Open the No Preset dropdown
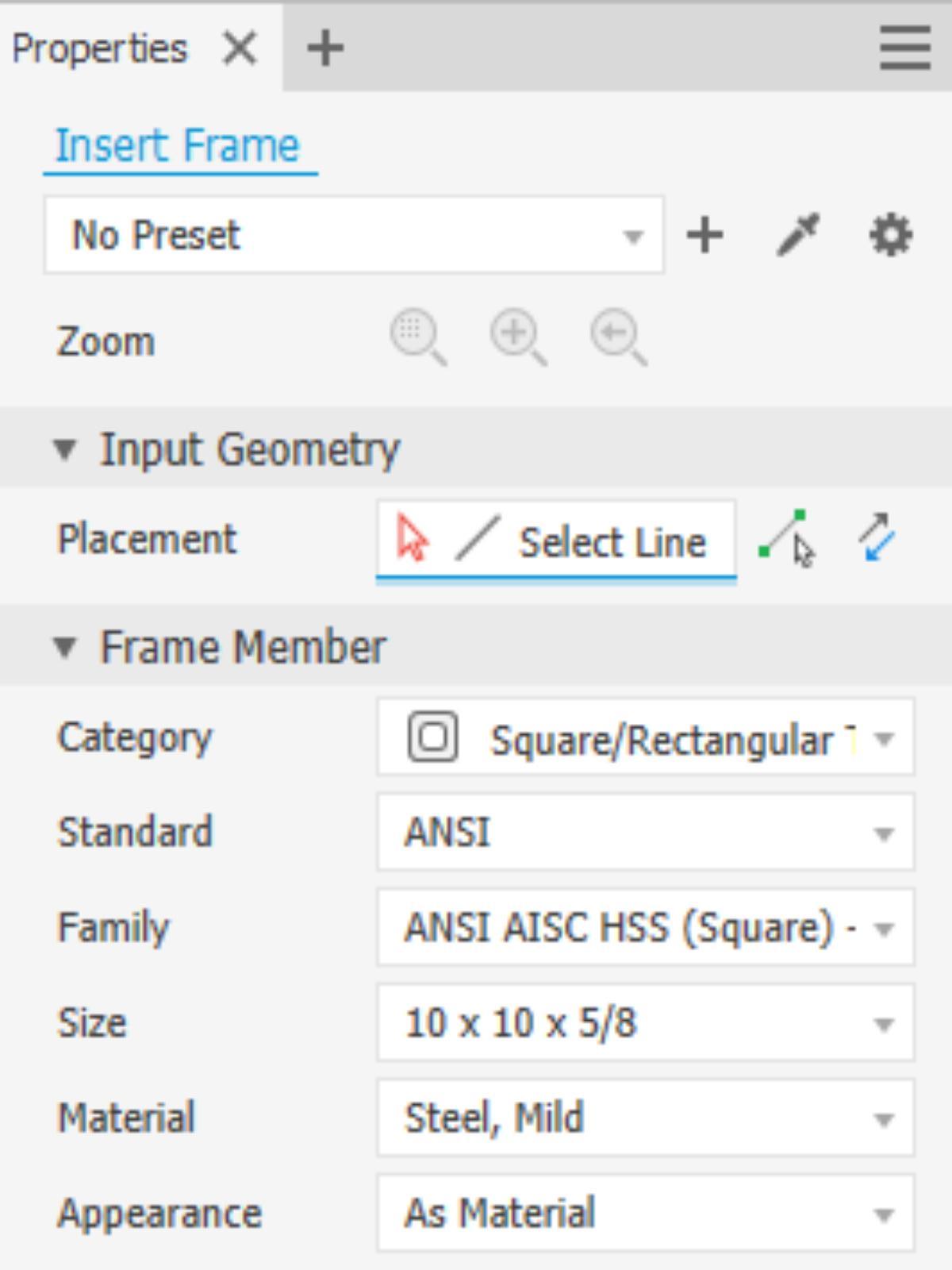 coord(354,236)
